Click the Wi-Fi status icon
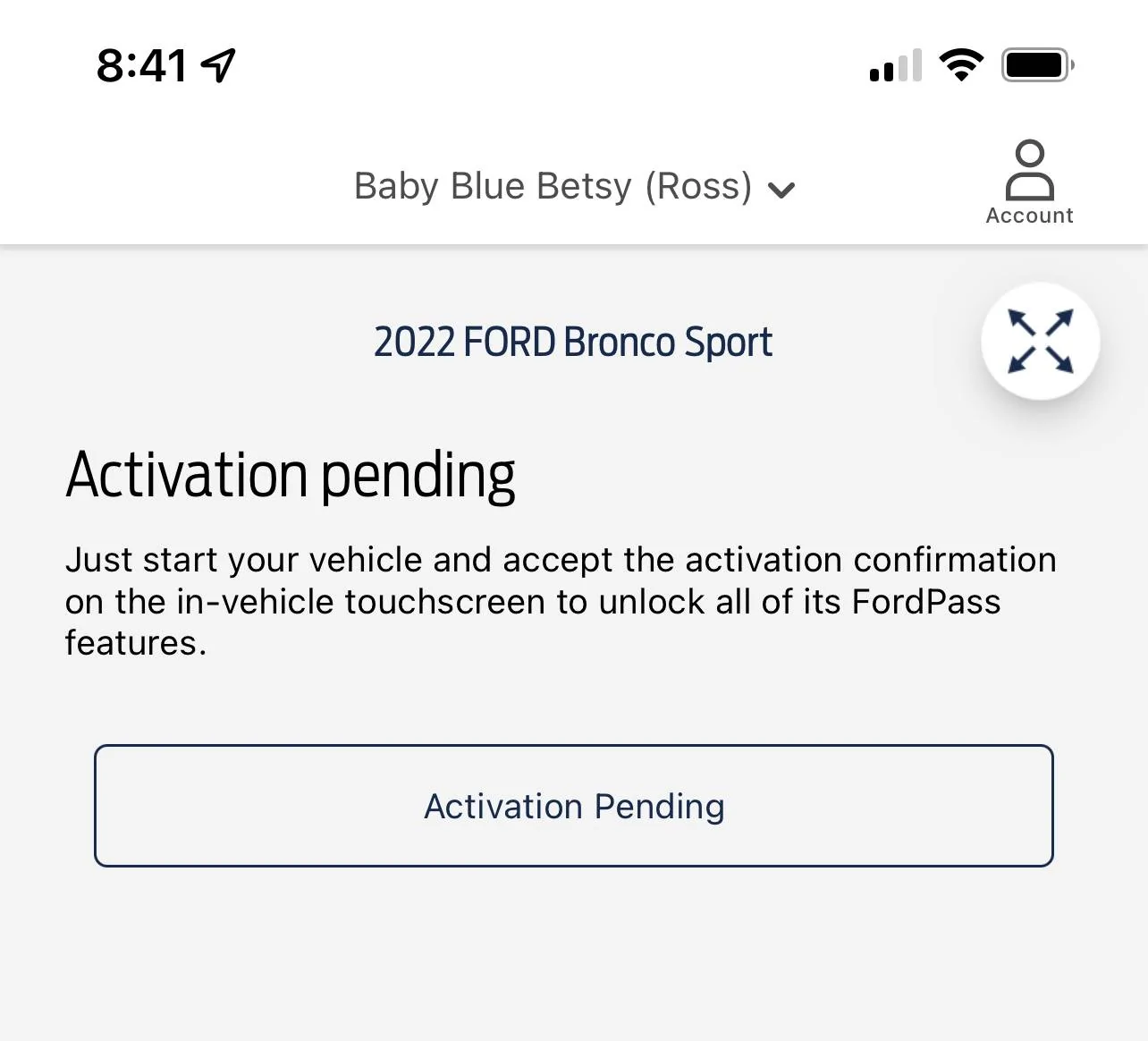The width and height of the screenshot is (1148, 1041). [x=961, y=63]
